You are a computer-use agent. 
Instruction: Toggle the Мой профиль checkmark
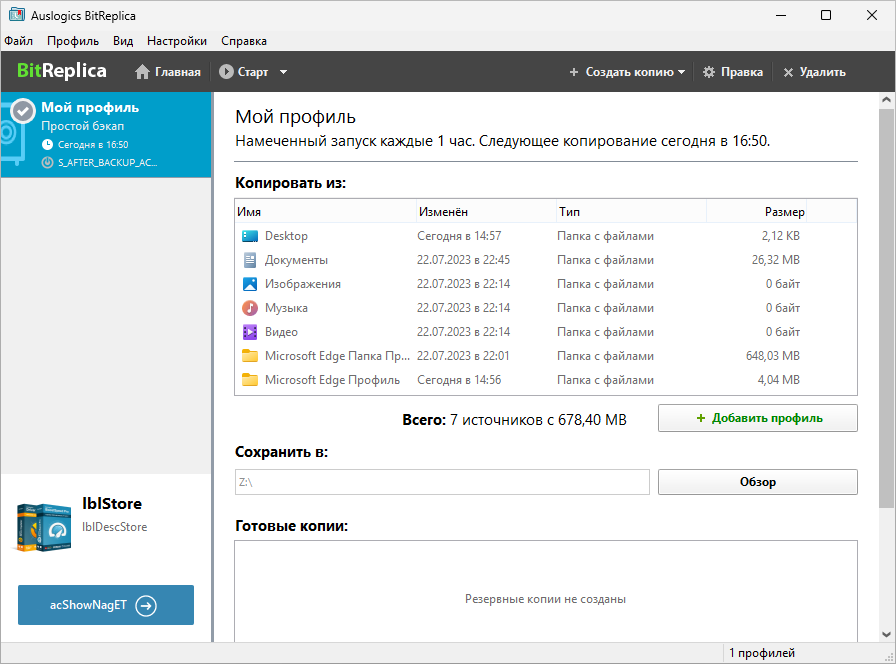coord(23,110)
